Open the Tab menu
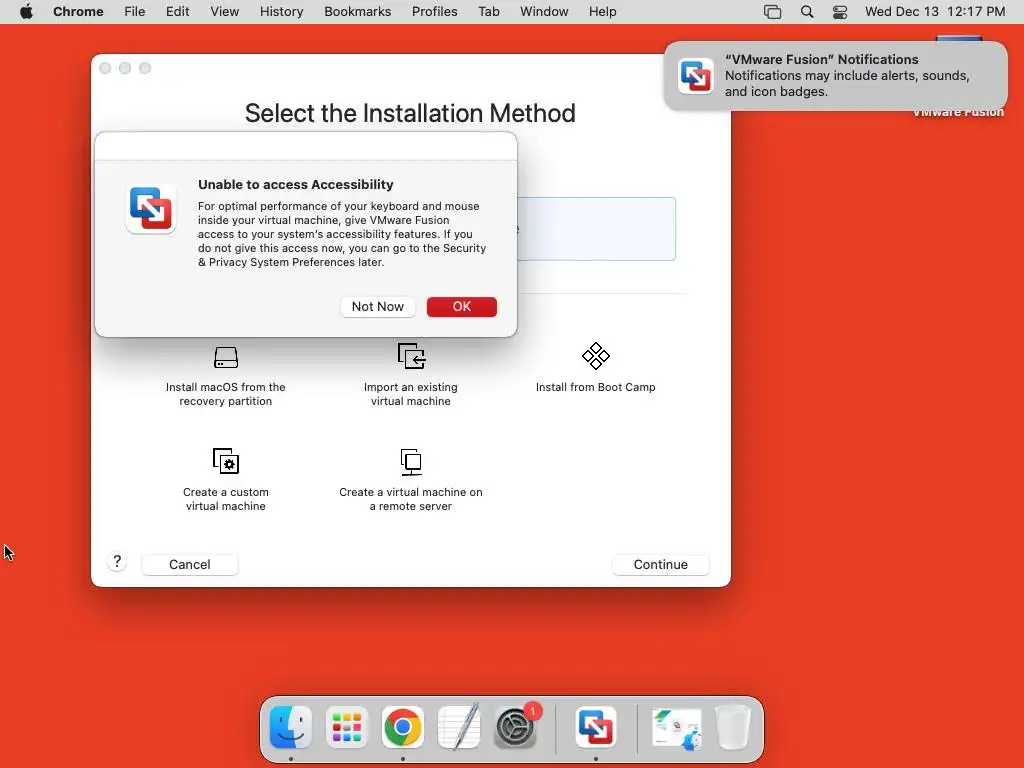Viewport: 1024px width, 768px height. pos(488,11)
